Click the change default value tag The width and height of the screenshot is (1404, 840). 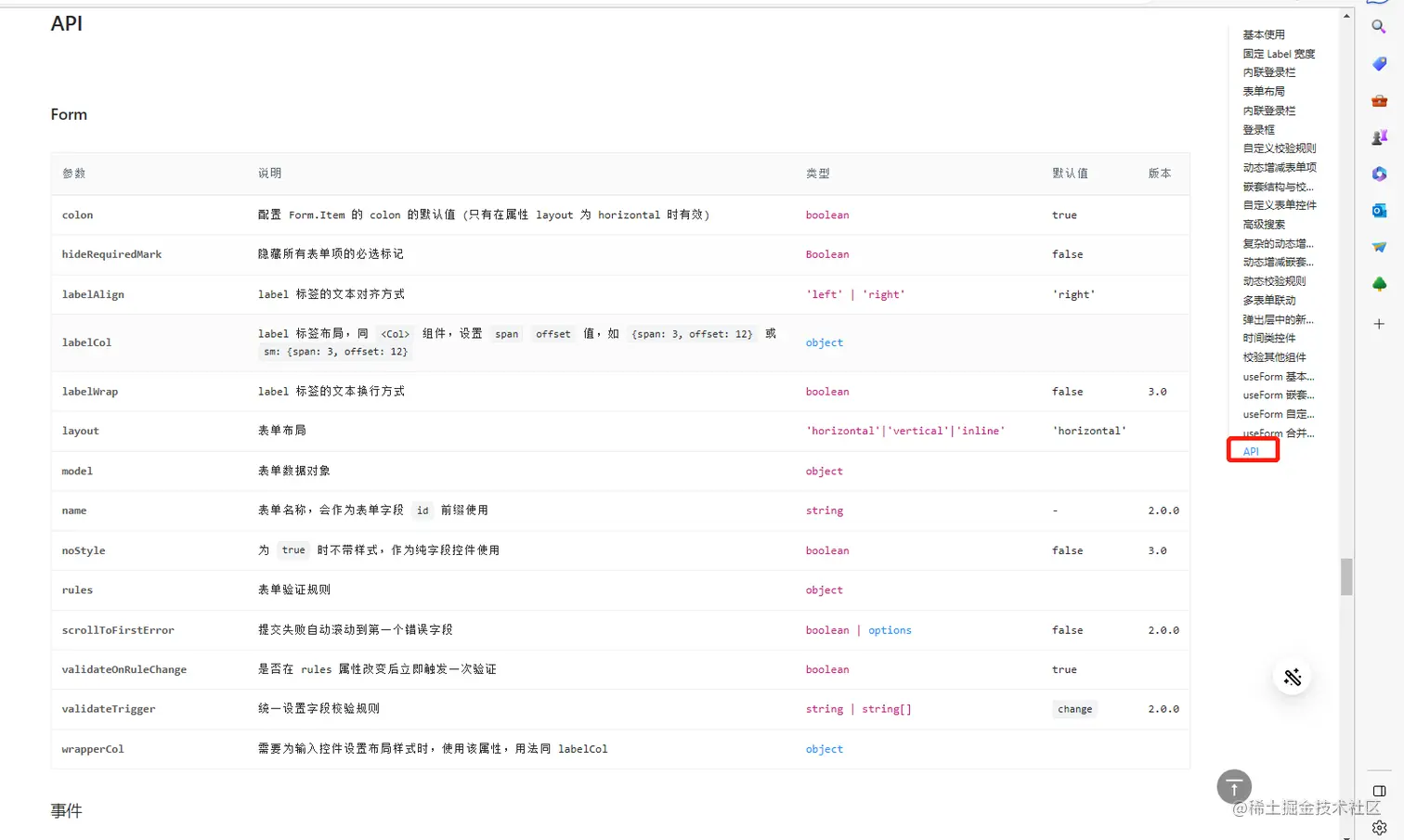(x=1074, y=709)
